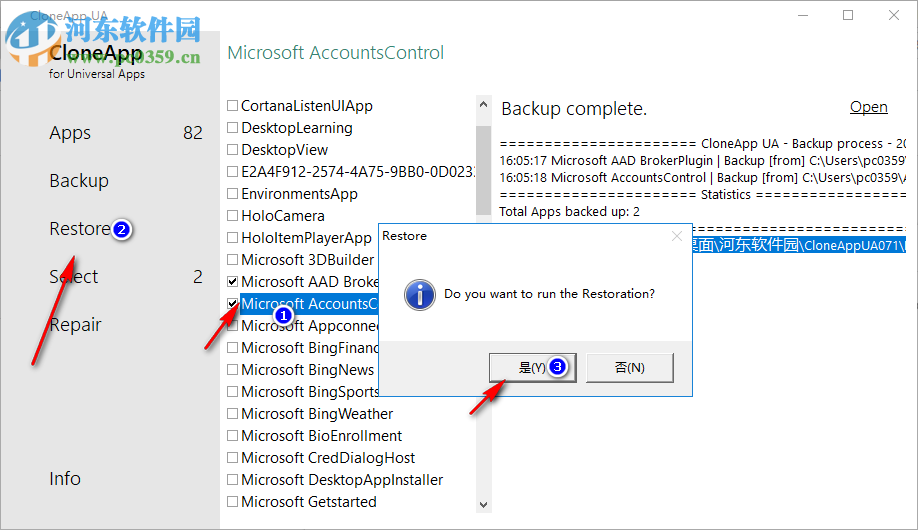The width and height of the screenshot is (918, 530).
Task: Switch to the Backup section
Action: tap(79, 181)
